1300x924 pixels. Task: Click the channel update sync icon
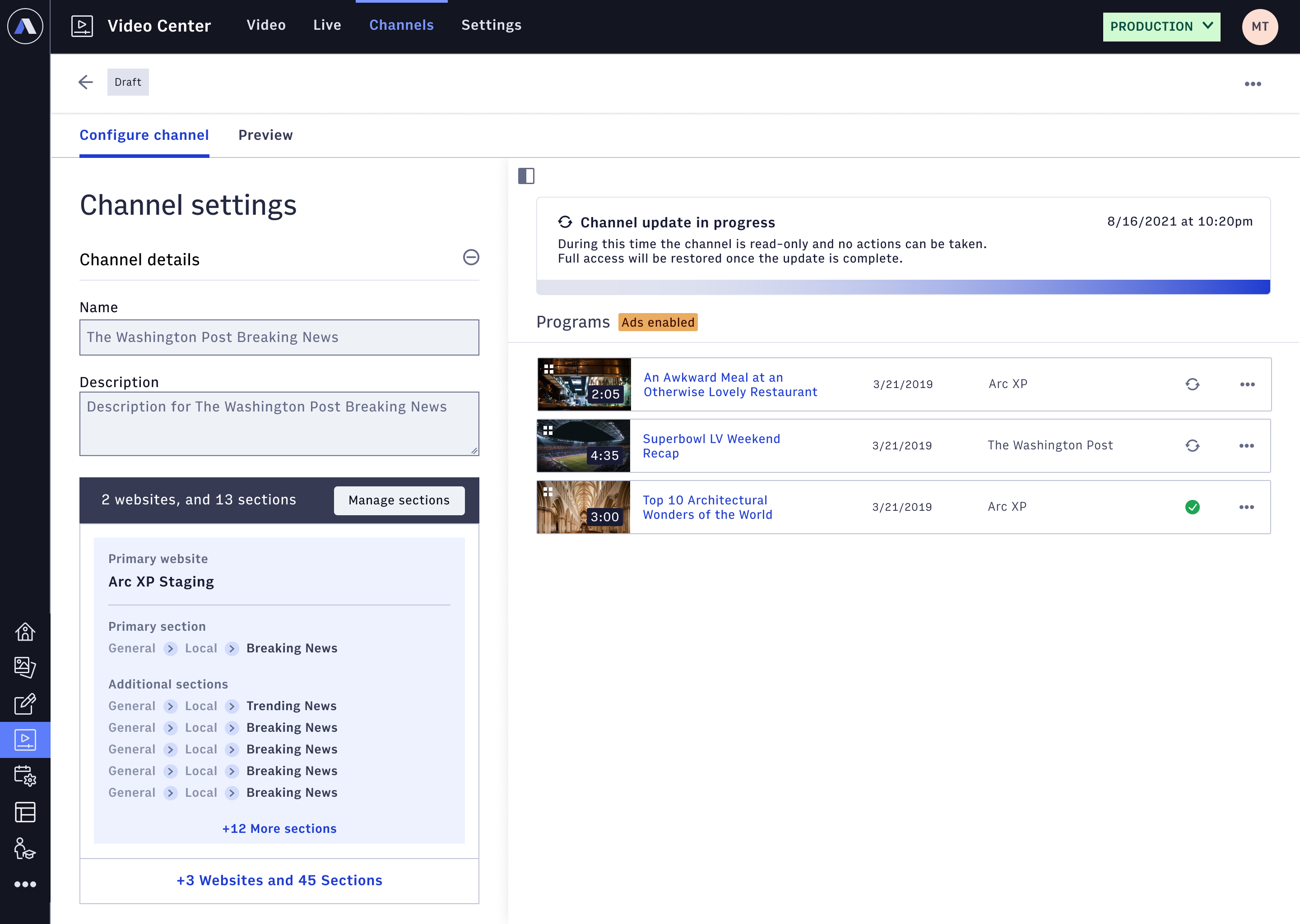[565, 222]
